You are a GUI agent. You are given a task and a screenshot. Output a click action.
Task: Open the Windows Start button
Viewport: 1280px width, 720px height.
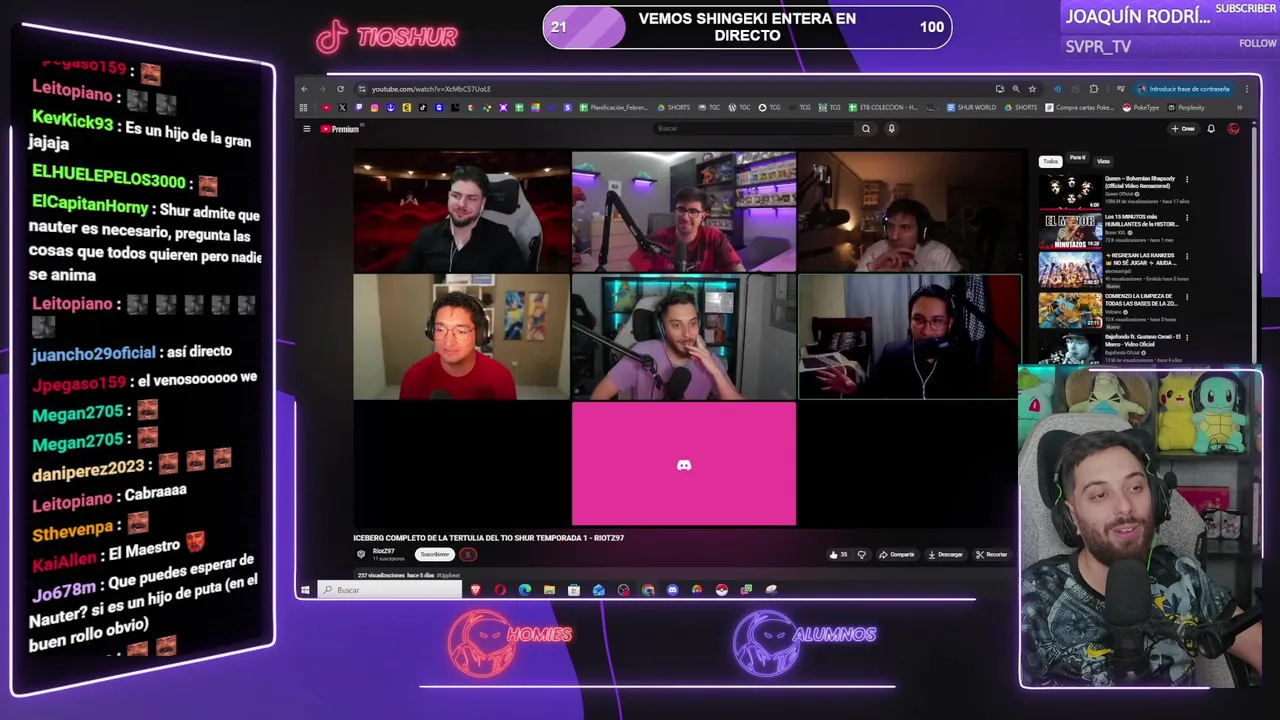tap(305, 590)
